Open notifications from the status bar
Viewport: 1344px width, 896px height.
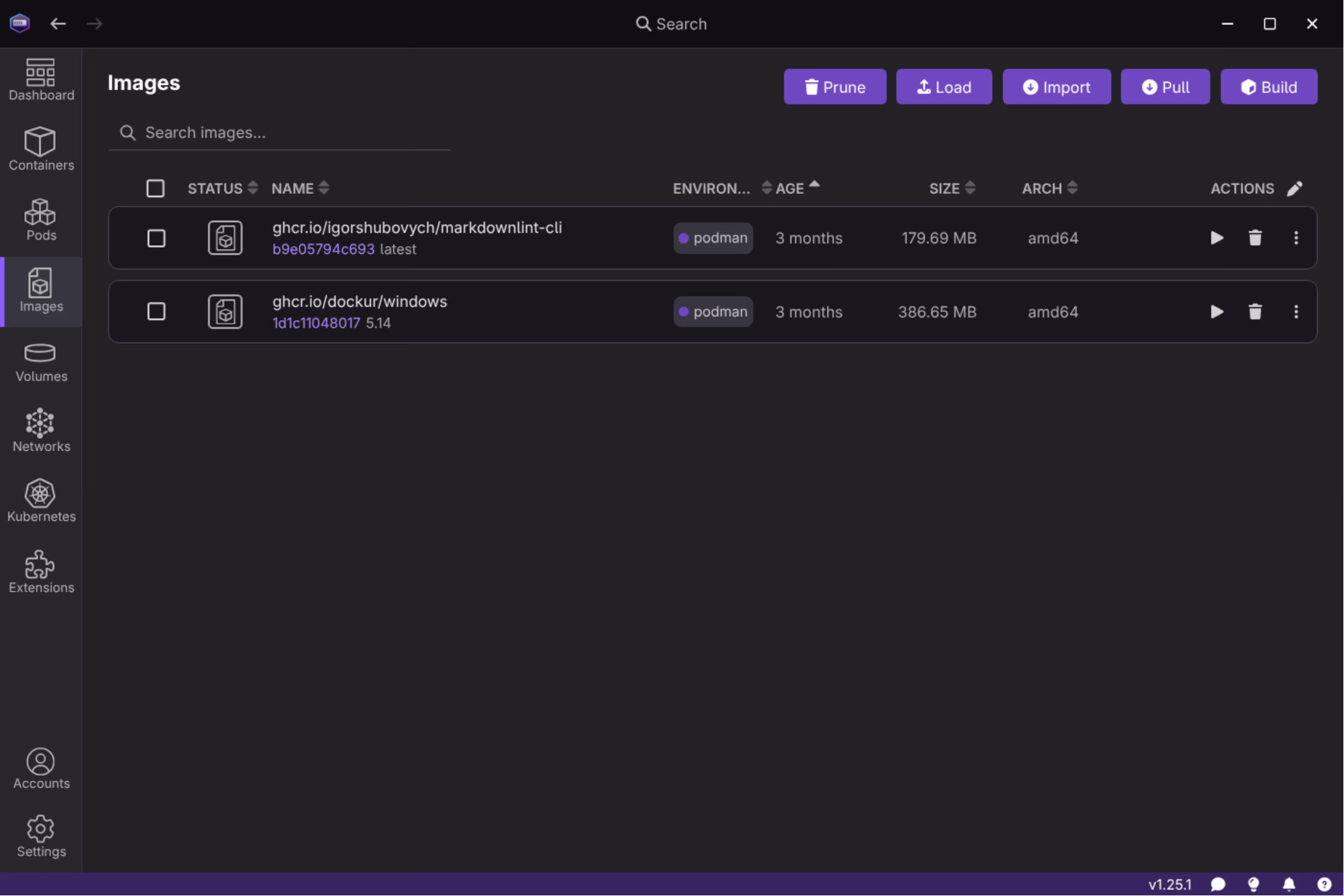(1289, 884)
